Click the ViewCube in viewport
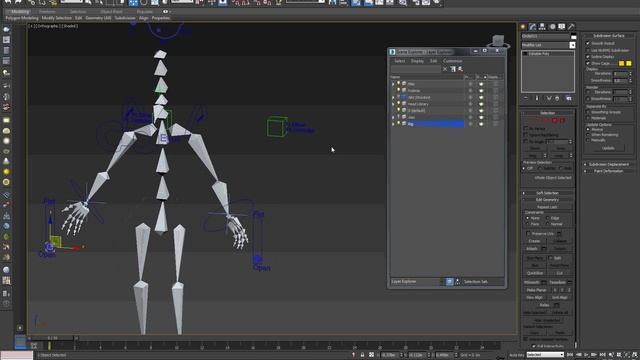 498,41
